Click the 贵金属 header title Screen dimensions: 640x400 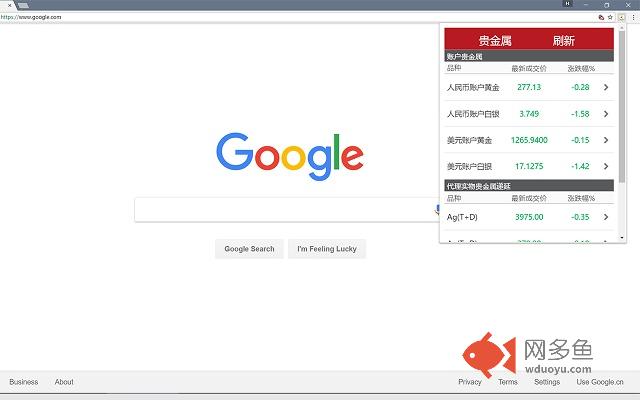pyautogui.click(x=495, y=40)
